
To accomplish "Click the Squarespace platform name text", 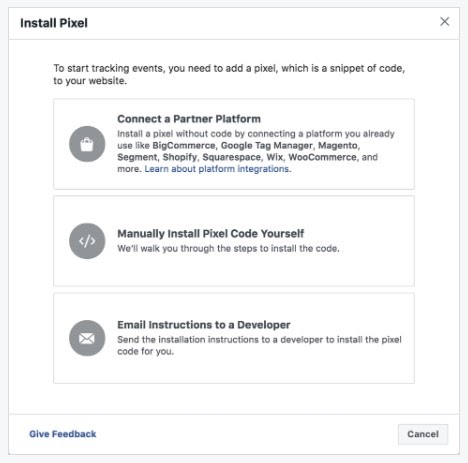I will click(232, 157).
